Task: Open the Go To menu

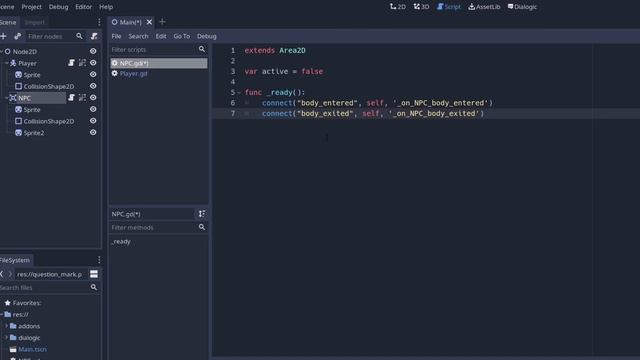Action: [x=182, y=36]
